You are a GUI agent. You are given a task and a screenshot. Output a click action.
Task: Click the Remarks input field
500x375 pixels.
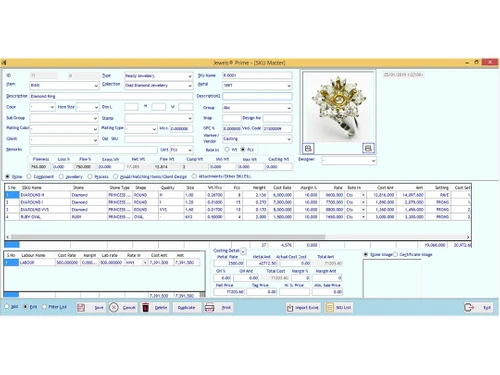pos(93,150)
